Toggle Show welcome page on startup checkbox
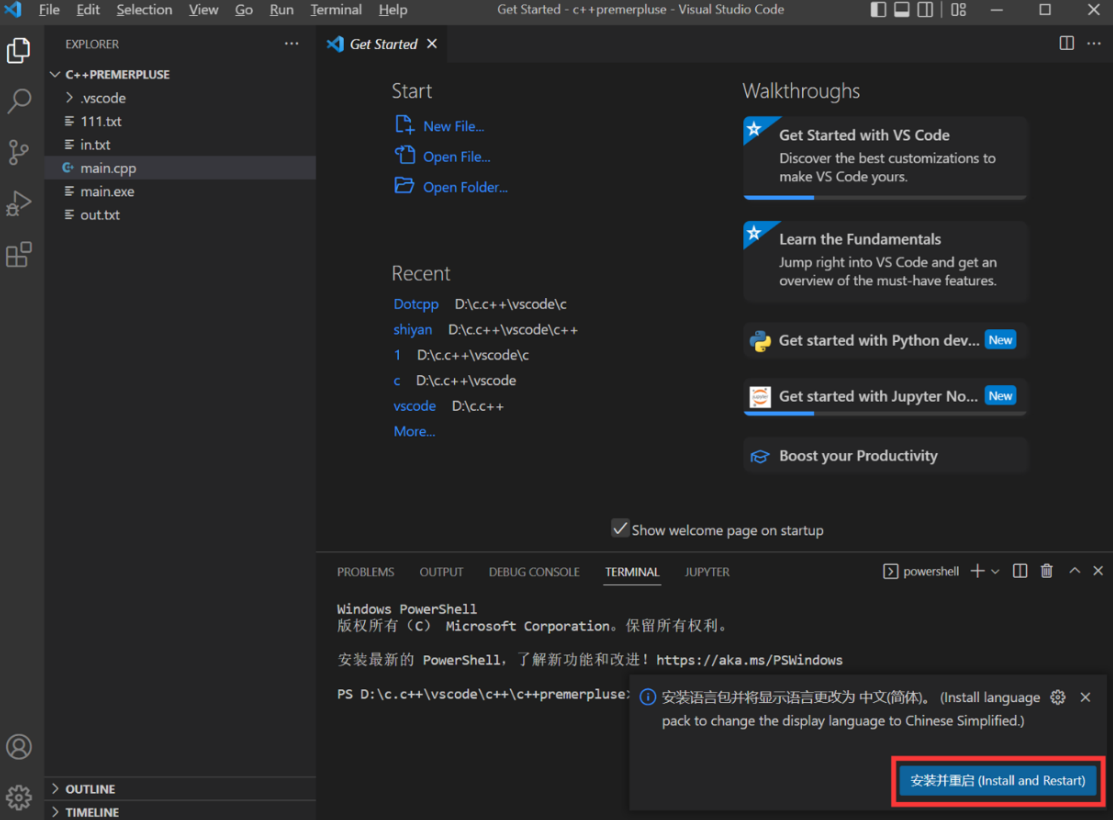This screenshot has width=1113, height=820. (620, 529)
